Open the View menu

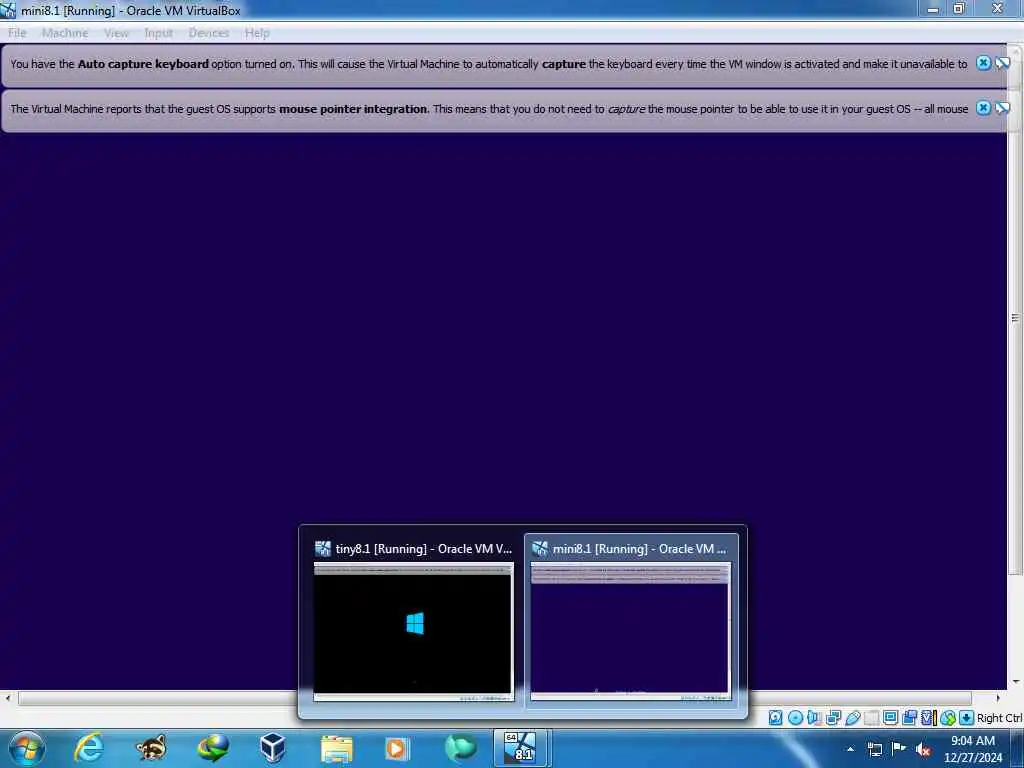pos(116,33)
